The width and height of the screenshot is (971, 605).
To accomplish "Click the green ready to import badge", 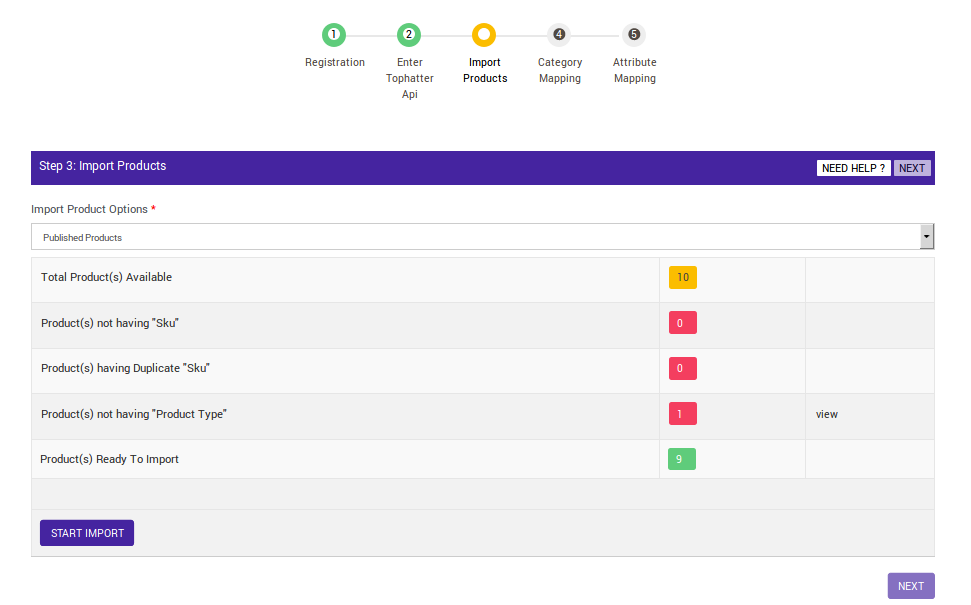I will pyautogui.click(x=682, y=459).
